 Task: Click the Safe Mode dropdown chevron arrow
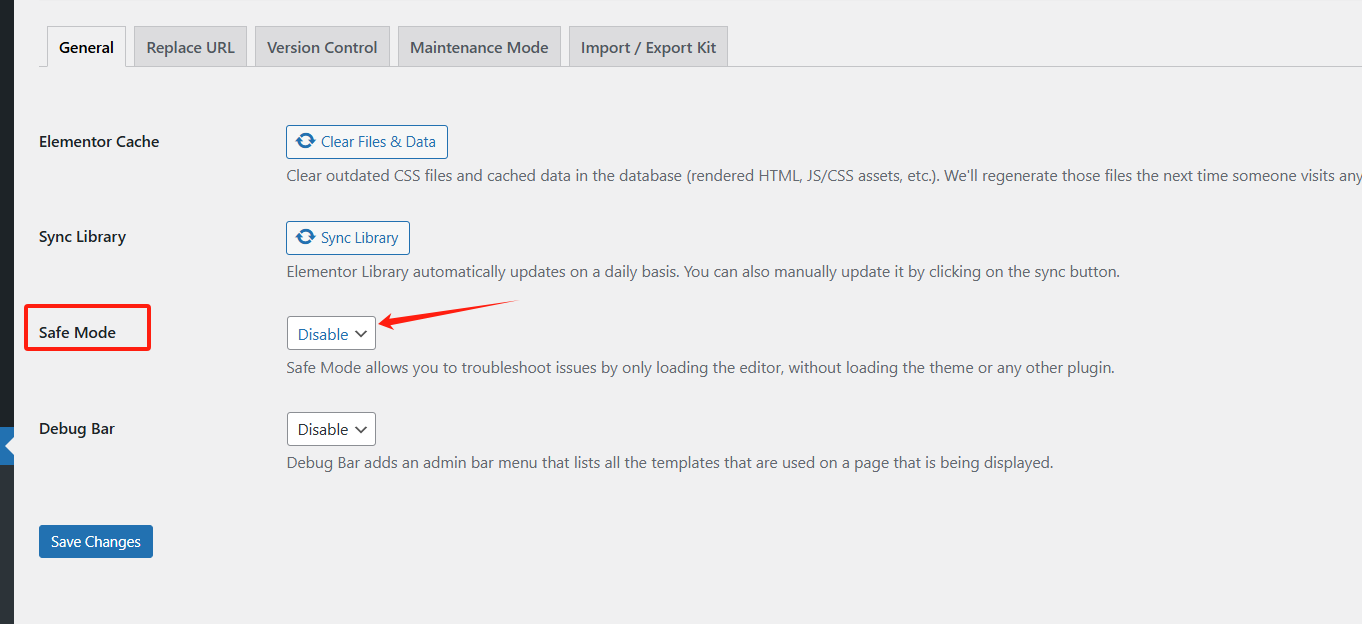tap(361, 334)
